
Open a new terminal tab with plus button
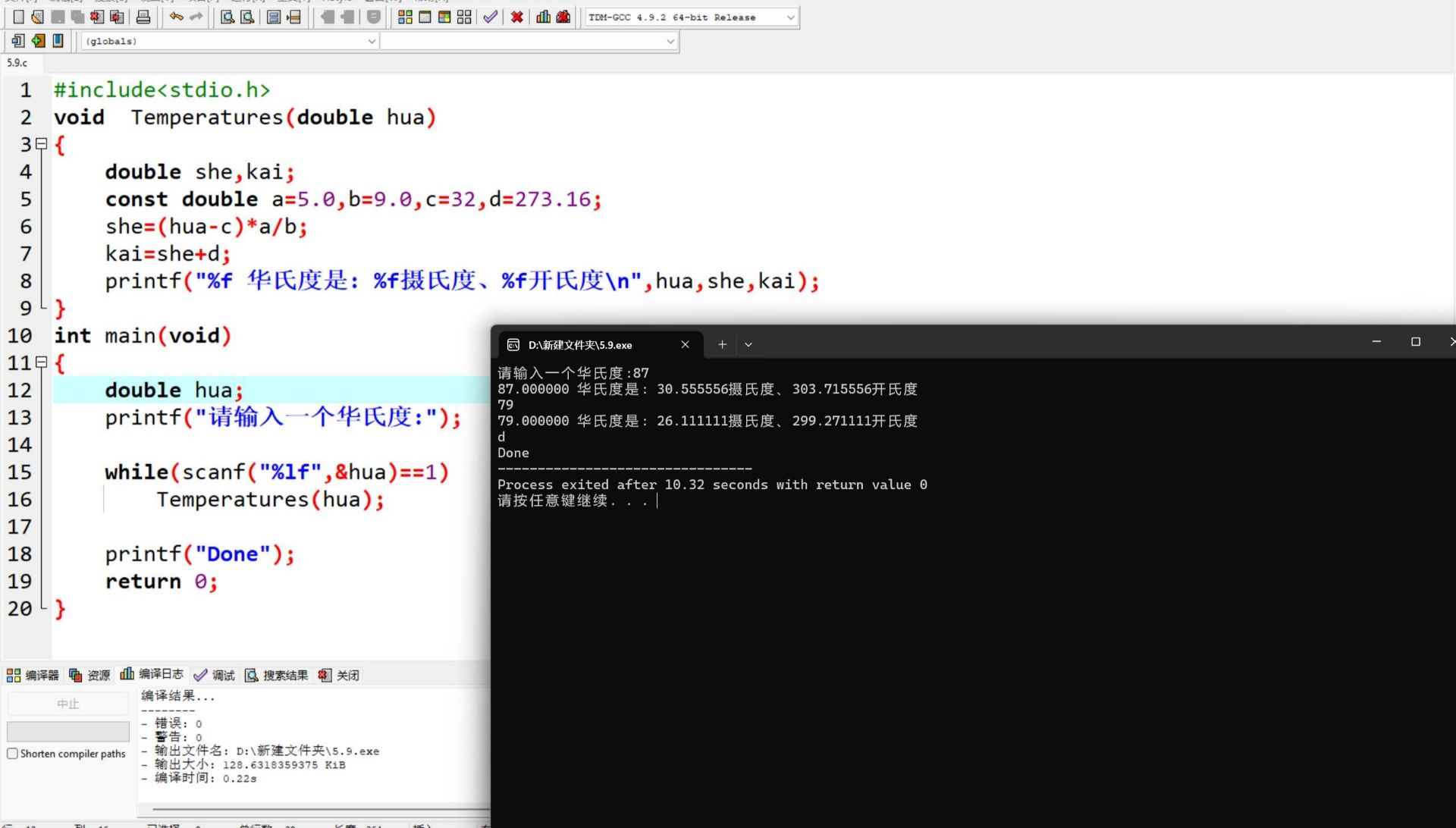(721, 344)
